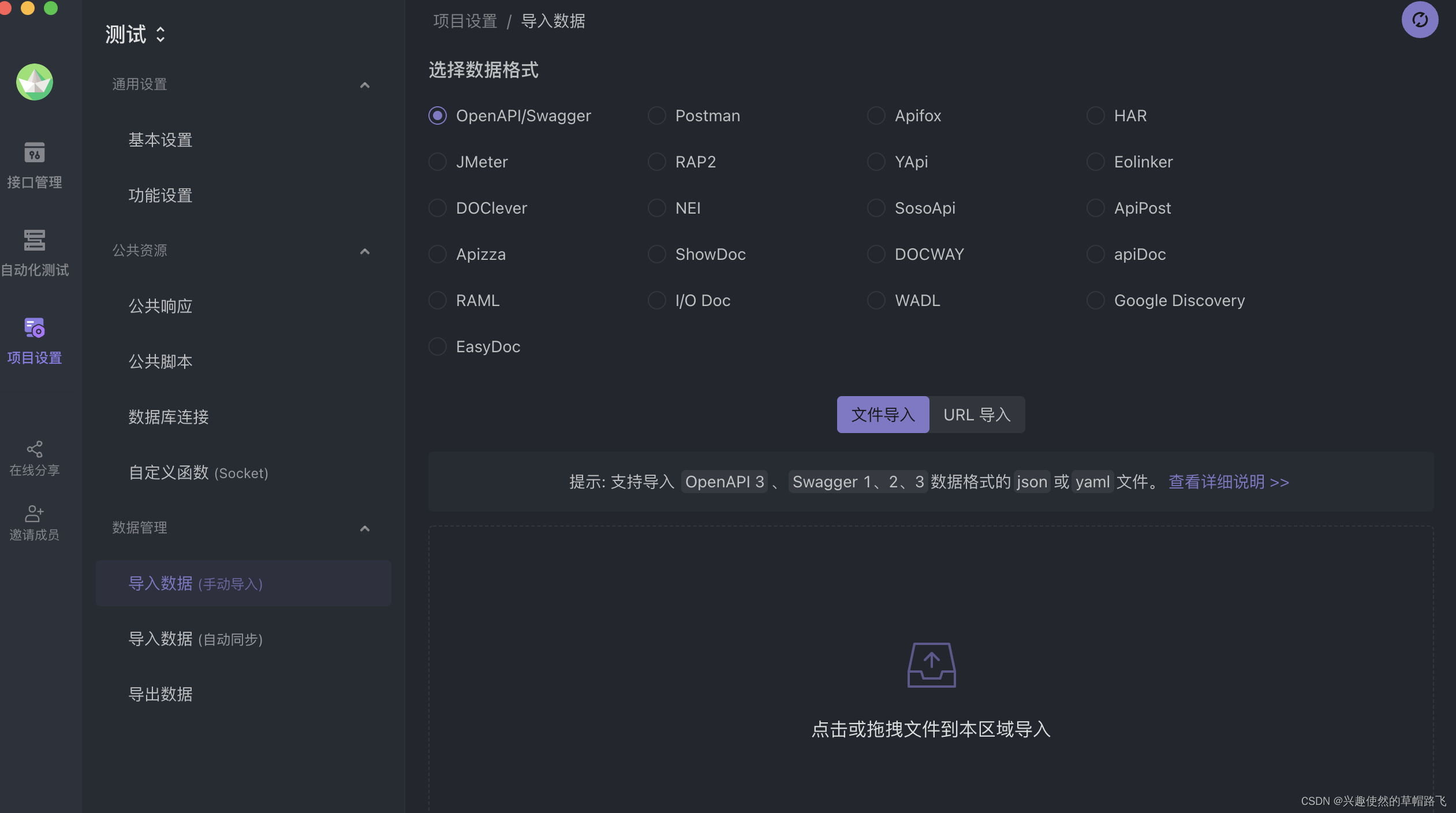Screen dimensions: 1456x813
Task: Open the 查看详细说明 >> link
Action: coord(1229,482)
